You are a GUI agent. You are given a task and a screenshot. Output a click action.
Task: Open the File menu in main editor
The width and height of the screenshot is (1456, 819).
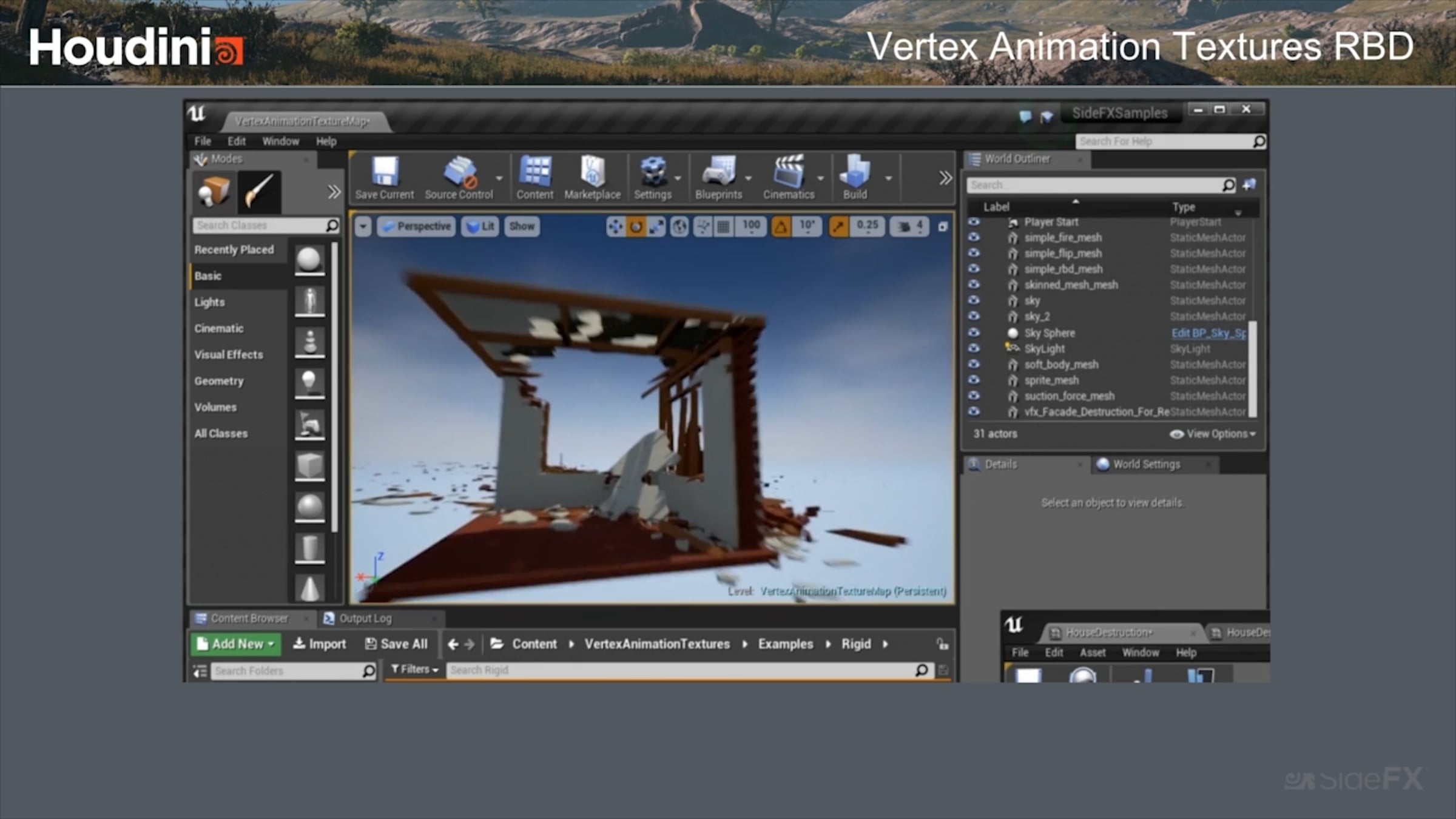[x=203, y=141]
